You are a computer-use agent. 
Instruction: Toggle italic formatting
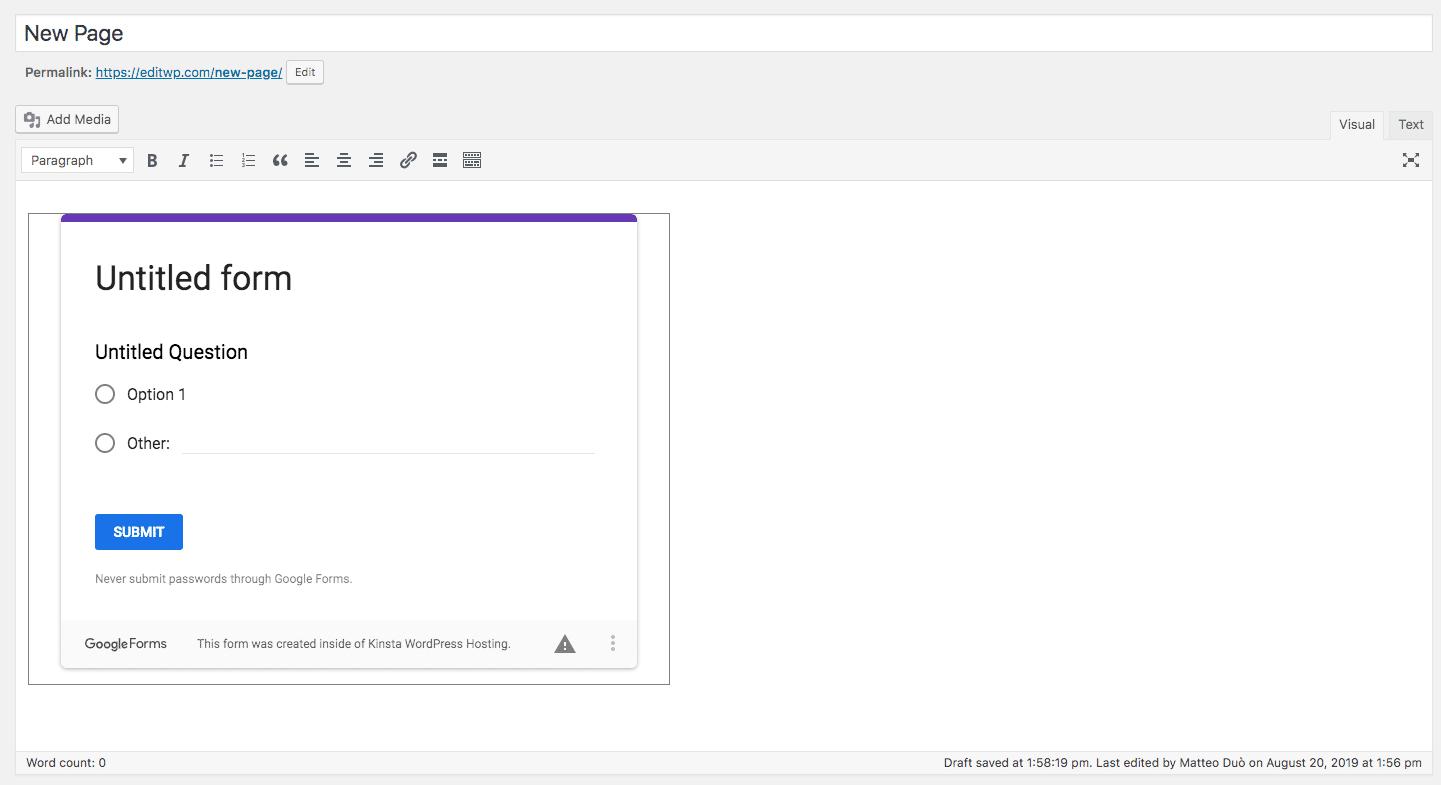click(183, 160)
